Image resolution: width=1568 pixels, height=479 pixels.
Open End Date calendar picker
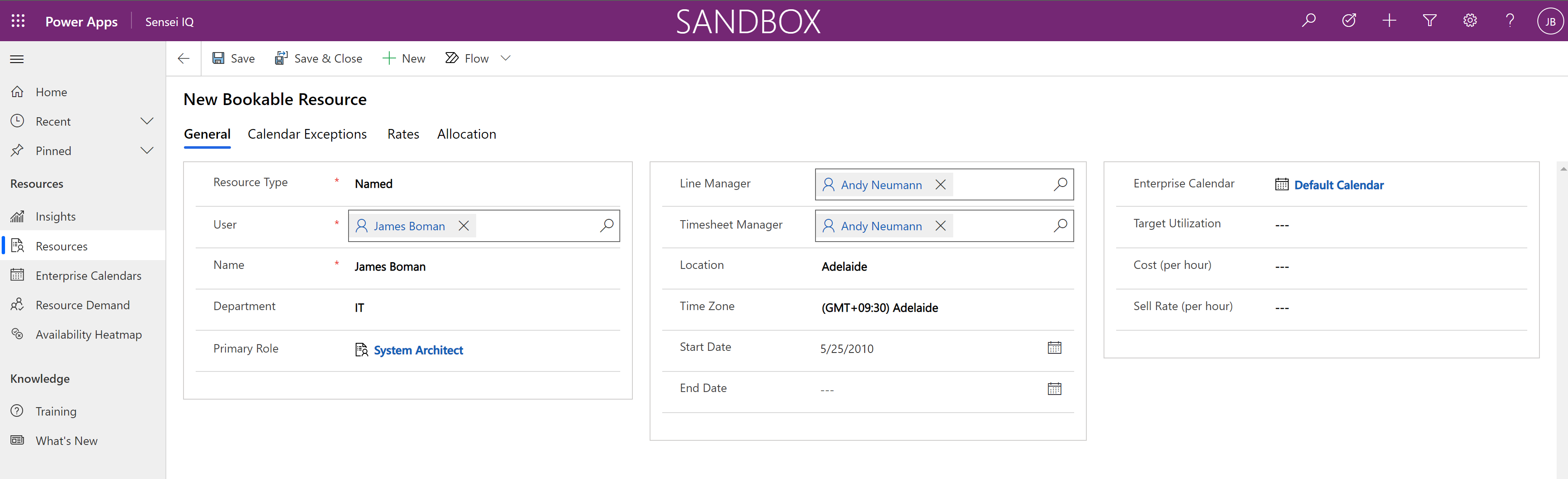point(1054,389)
